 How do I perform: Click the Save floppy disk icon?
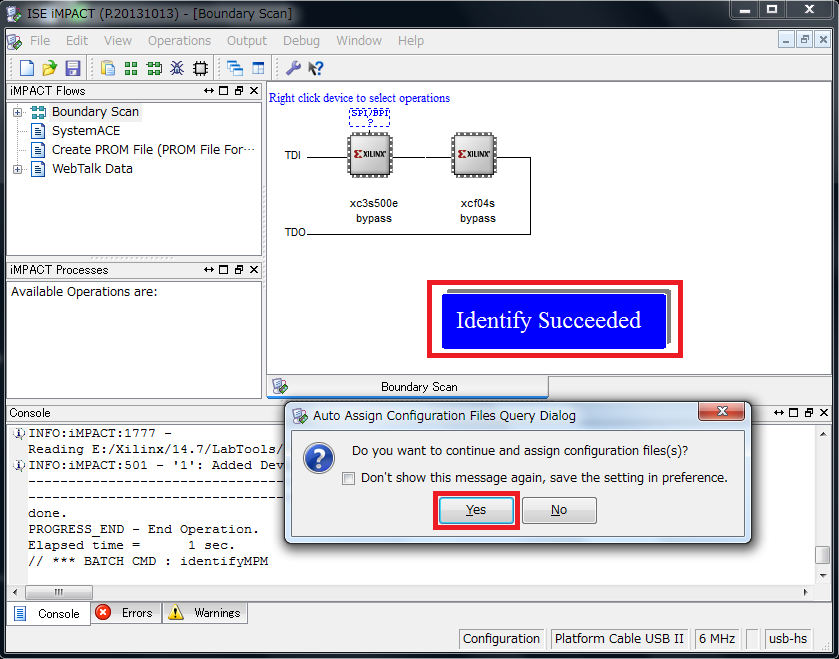(x=72, y=68)
